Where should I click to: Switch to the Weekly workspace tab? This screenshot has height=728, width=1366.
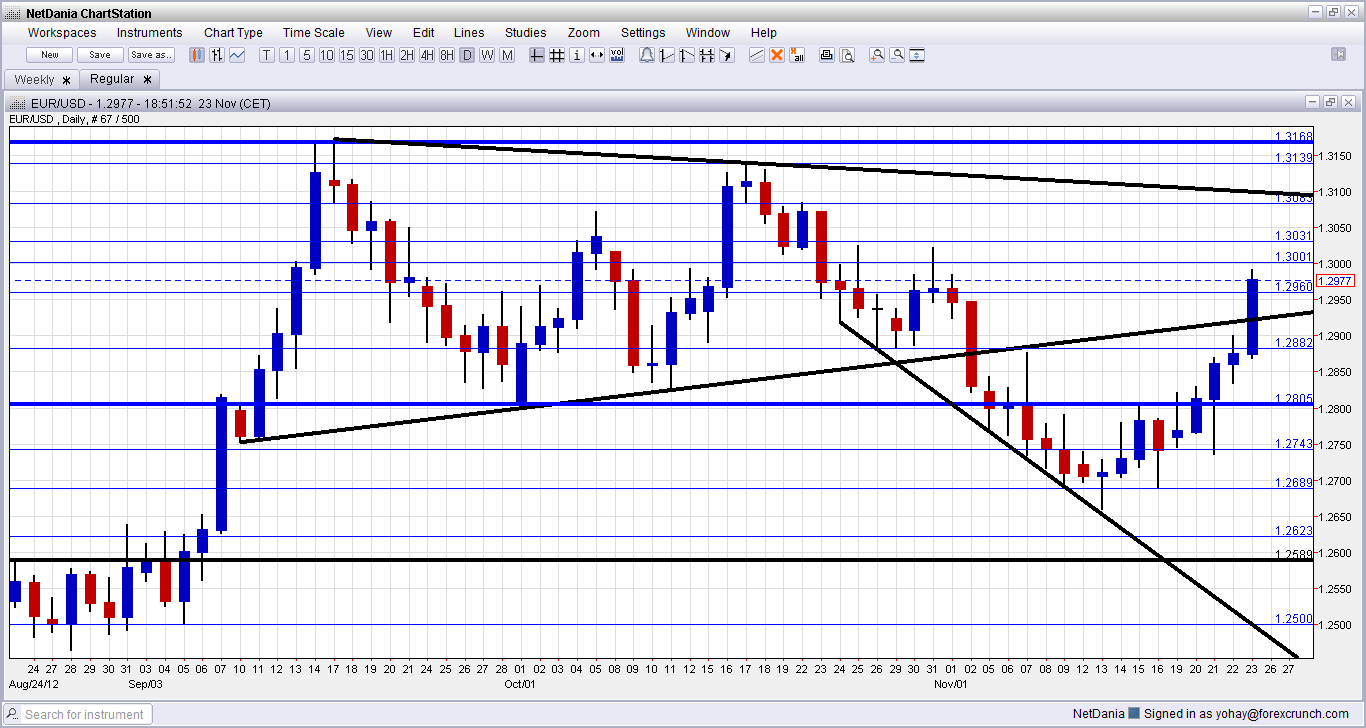[35, 79]
